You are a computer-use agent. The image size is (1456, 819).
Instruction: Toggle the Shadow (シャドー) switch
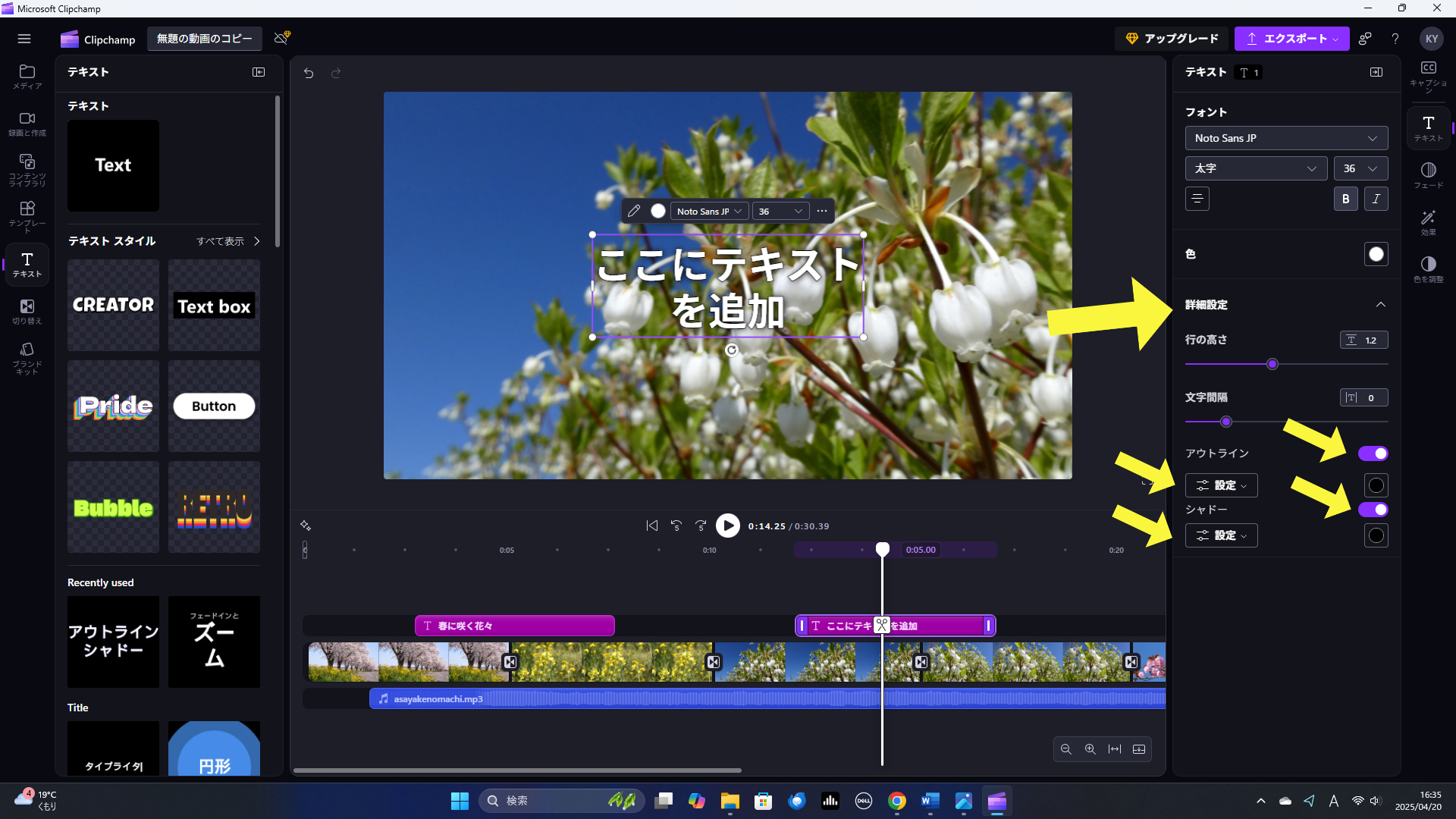(x=1373, y=510)
